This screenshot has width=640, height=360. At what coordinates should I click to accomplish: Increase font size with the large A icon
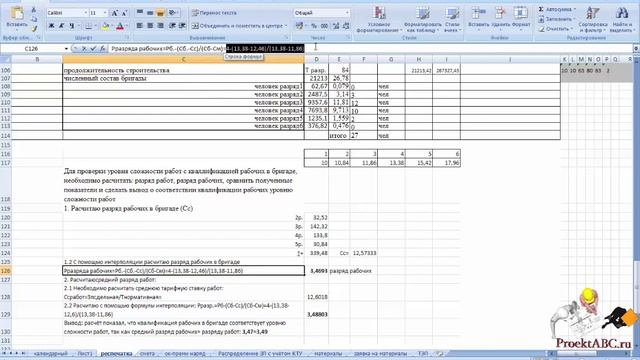coord(115,13)
